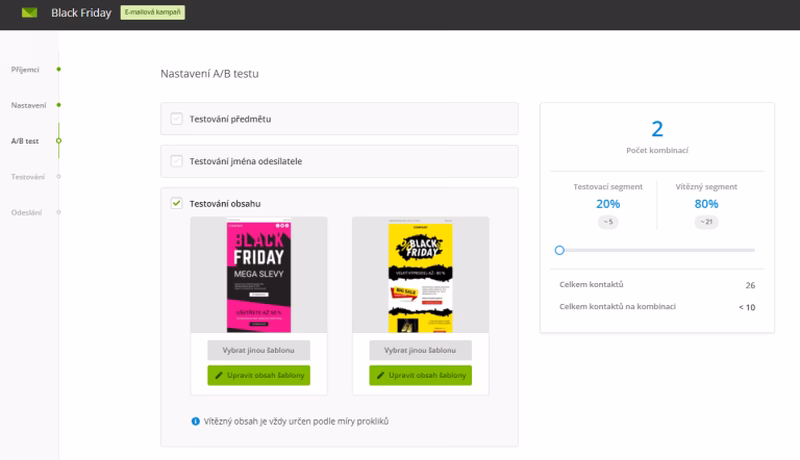
Task: Enable the Testování jména odesílatele checkbox
Action: 176,161
